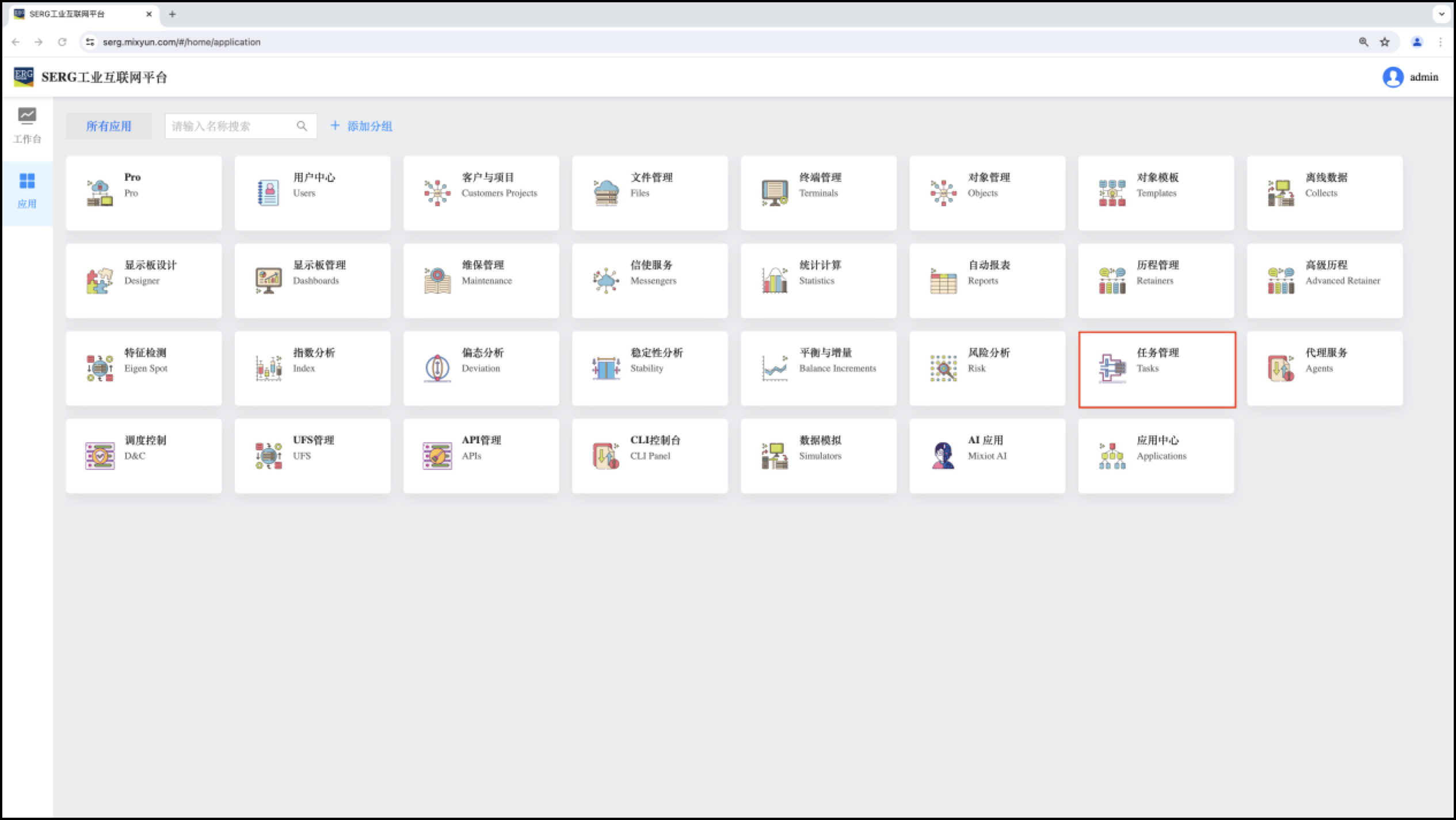
Task: Click the search magnifier icon in search box
Action: point(302,126)
